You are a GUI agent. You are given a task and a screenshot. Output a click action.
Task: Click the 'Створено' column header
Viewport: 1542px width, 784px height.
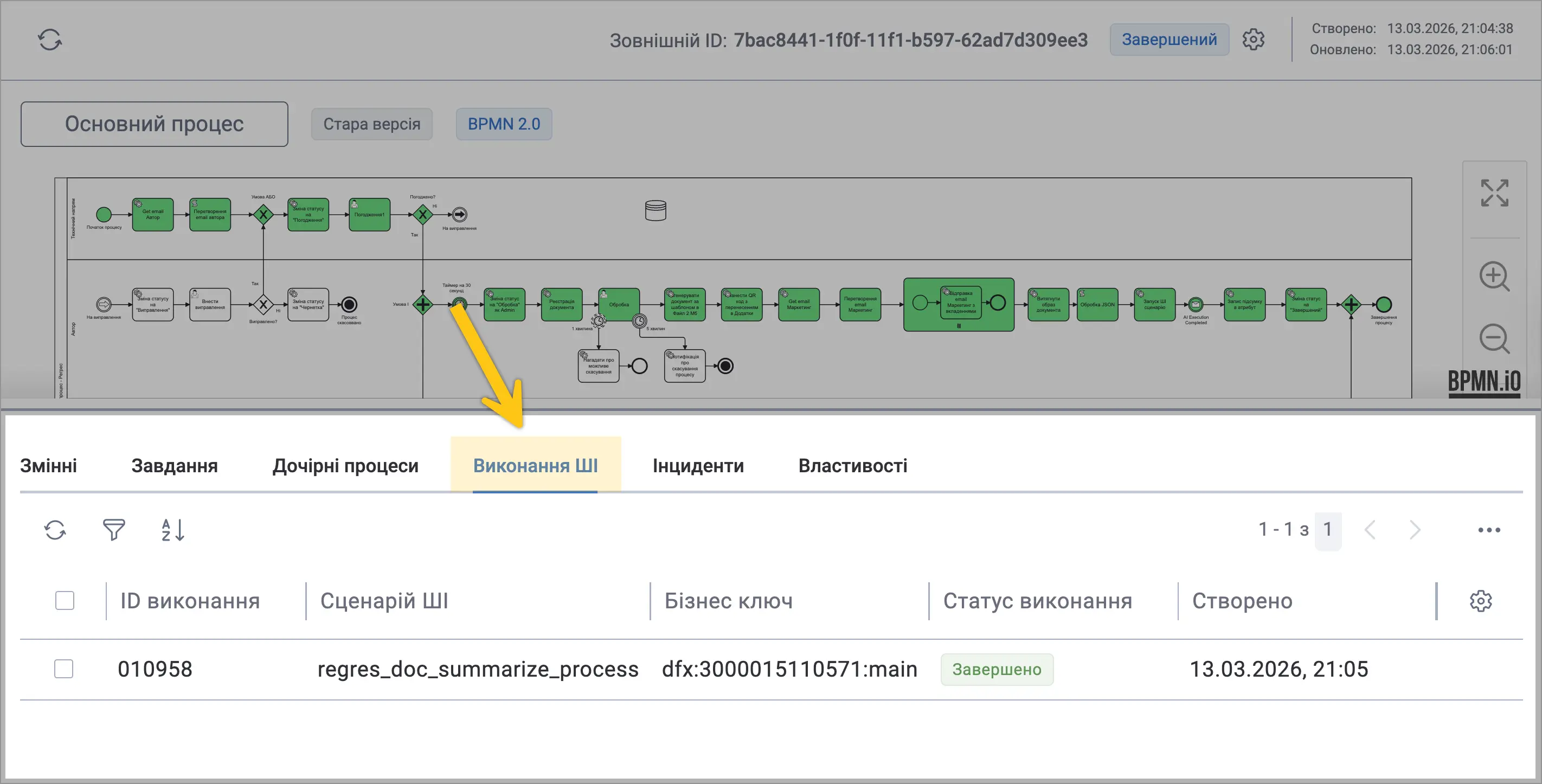pyautogui.click(x=1242, y=601)
